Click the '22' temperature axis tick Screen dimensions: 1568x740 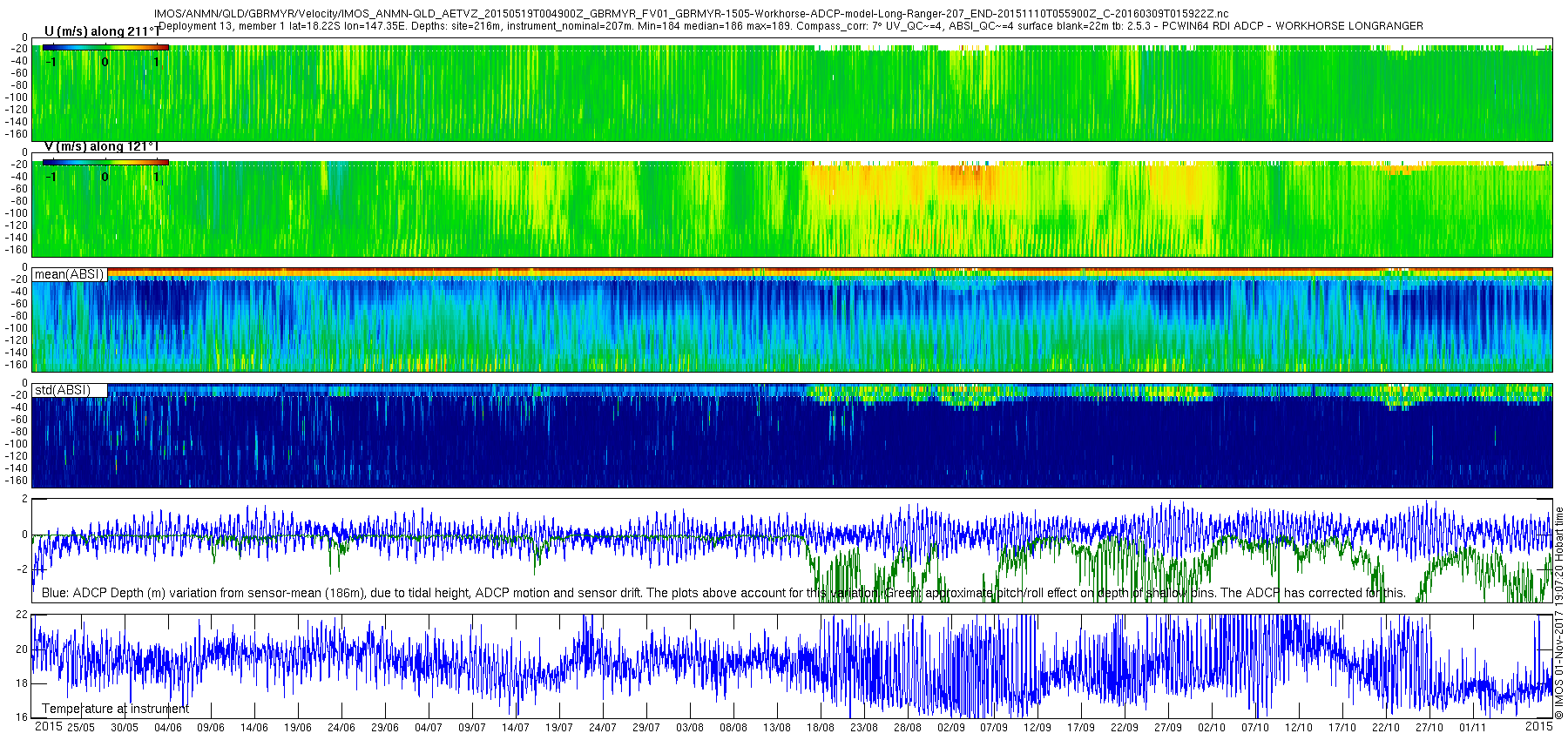click(x=23, y=615)
